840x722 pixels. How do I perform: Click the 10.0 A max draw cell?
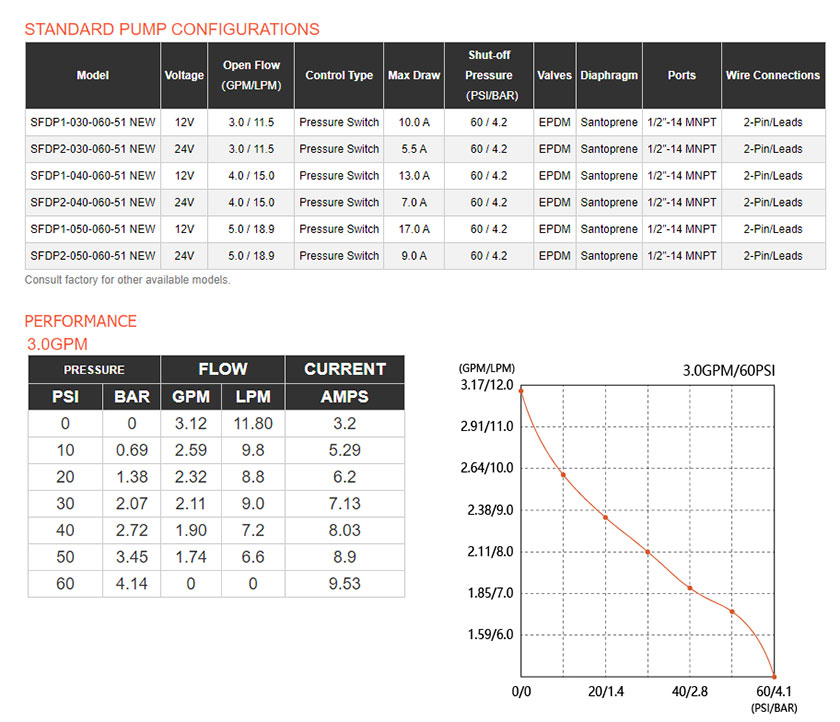[x=414, y=122]
